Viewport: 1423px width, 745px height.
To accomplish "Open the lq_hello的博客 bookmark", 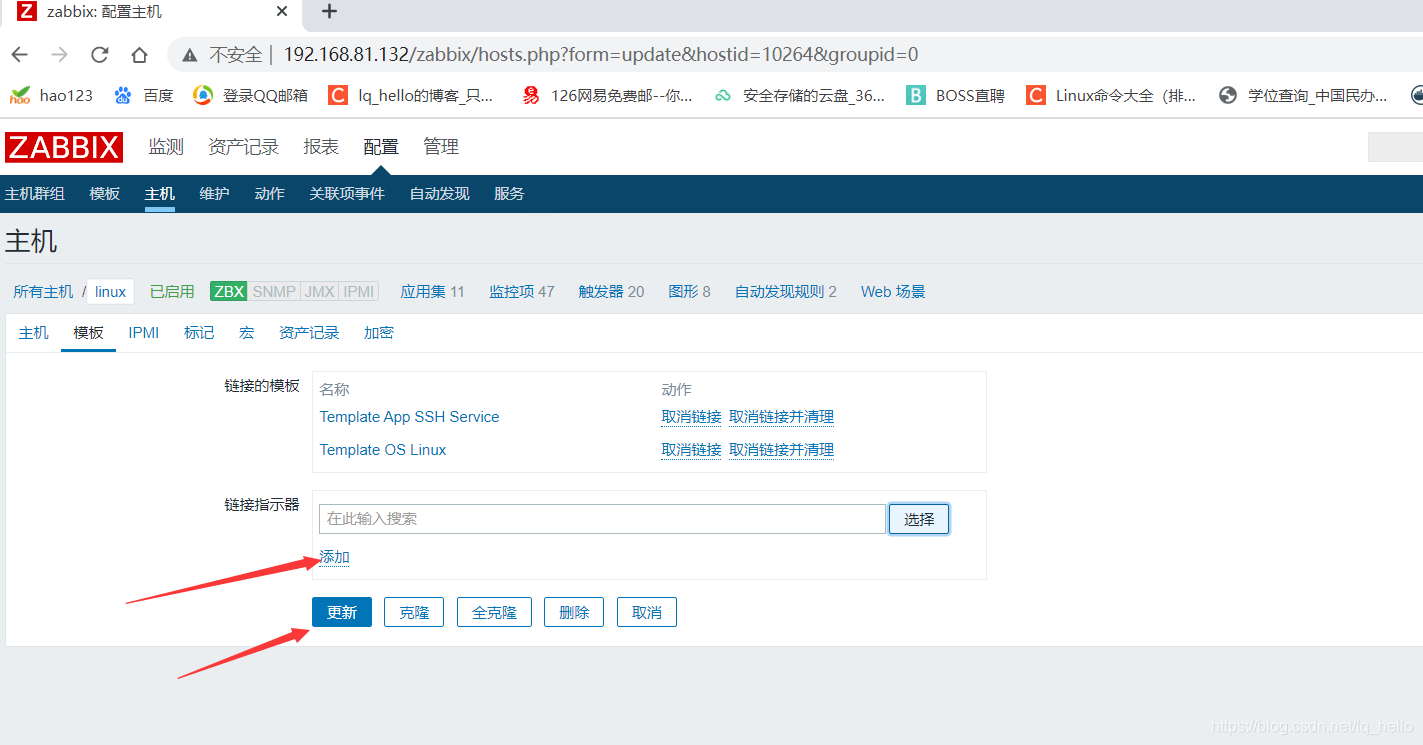I will pyautogui.click(x=411, y=95).
